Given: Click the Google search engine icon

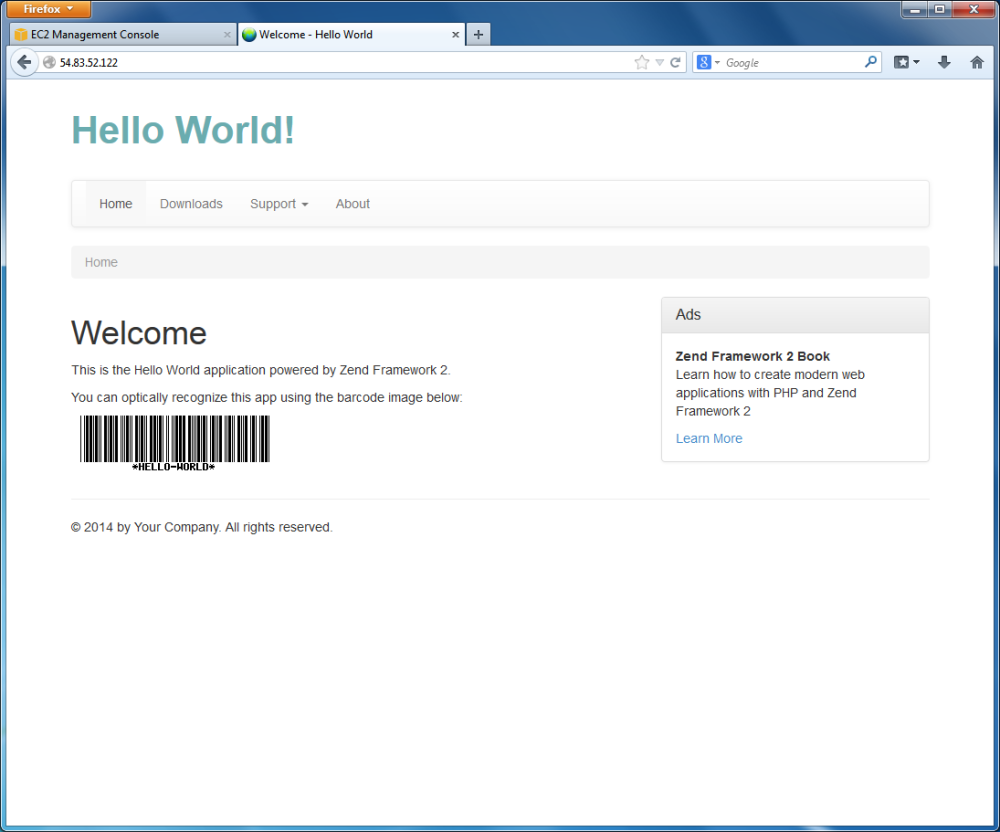Looking at the screenshot, I should 703,62.
